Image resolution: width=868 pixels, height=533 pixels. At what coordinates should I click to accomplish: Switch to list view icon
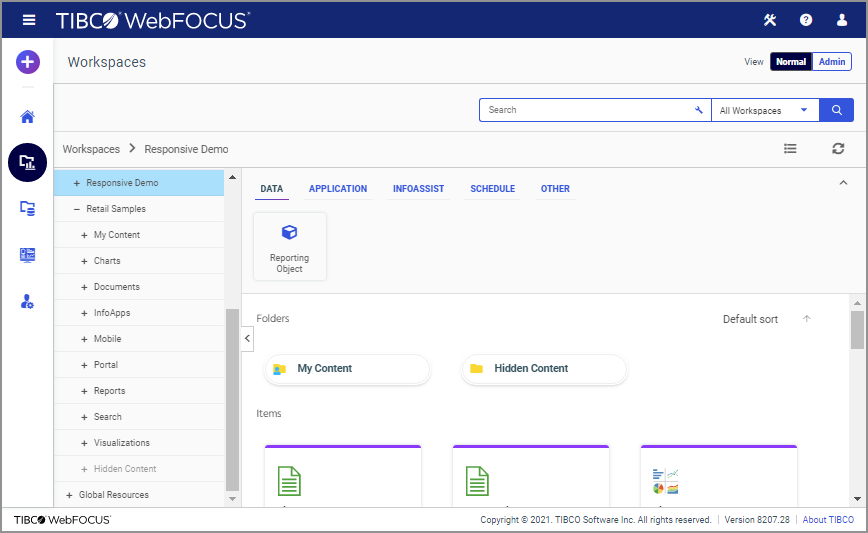click(x=790, y=148)
